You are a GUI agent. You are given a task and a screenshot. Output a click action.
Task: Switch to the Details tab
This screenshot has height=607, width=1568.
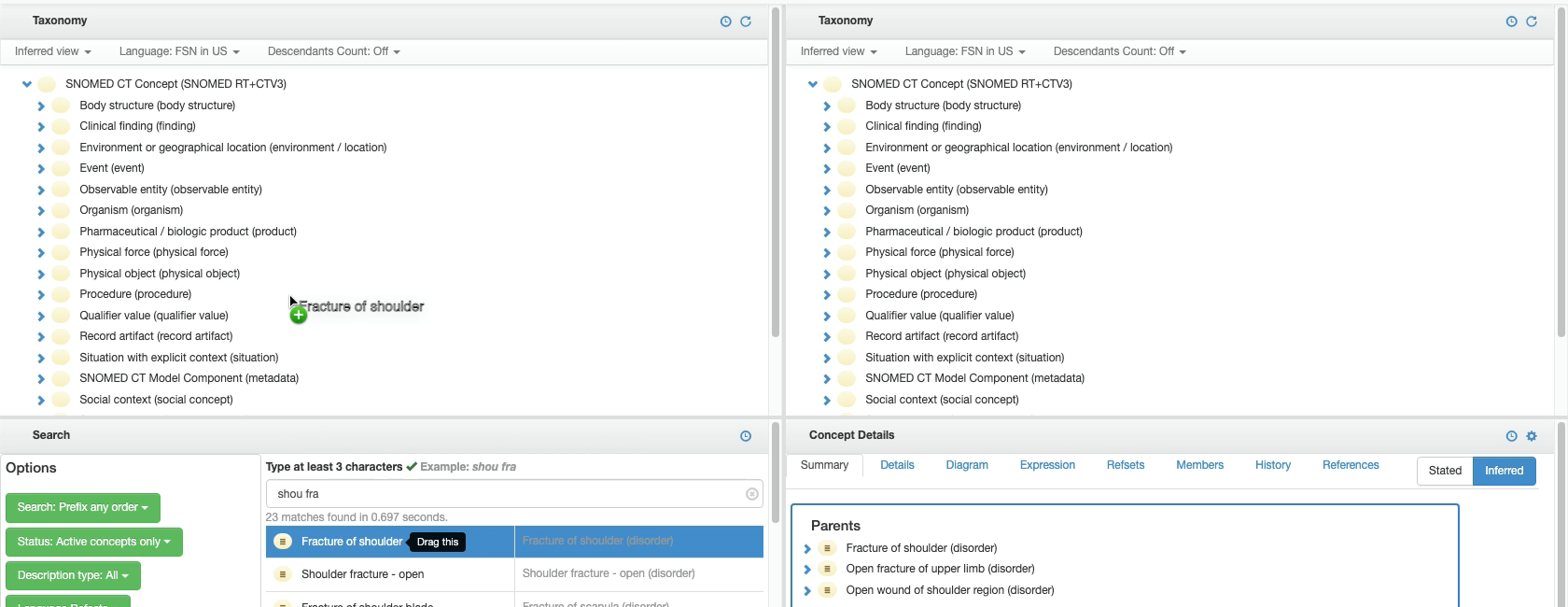(x=897, y=465)
